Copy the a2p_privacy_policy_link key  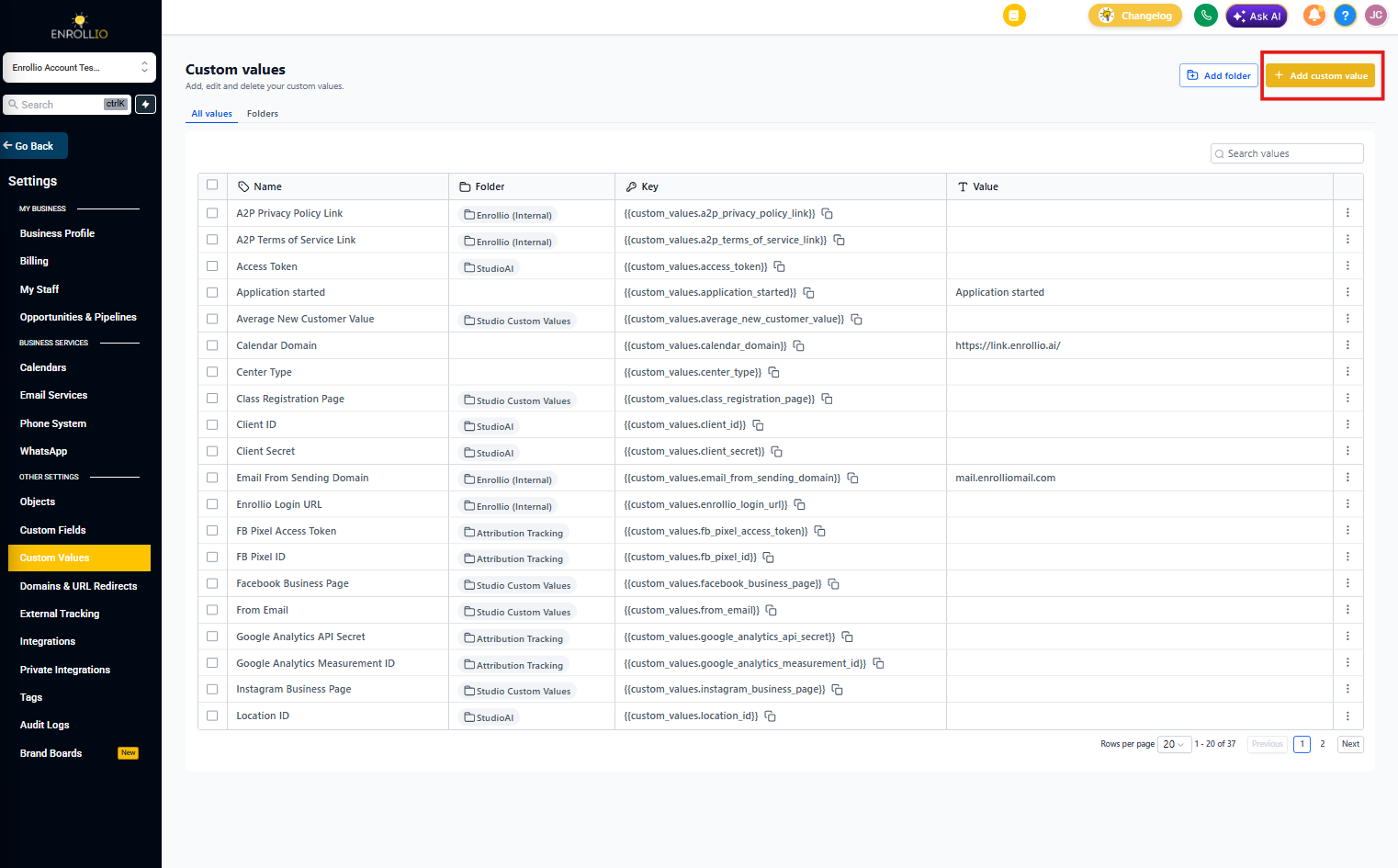(827, 214)
